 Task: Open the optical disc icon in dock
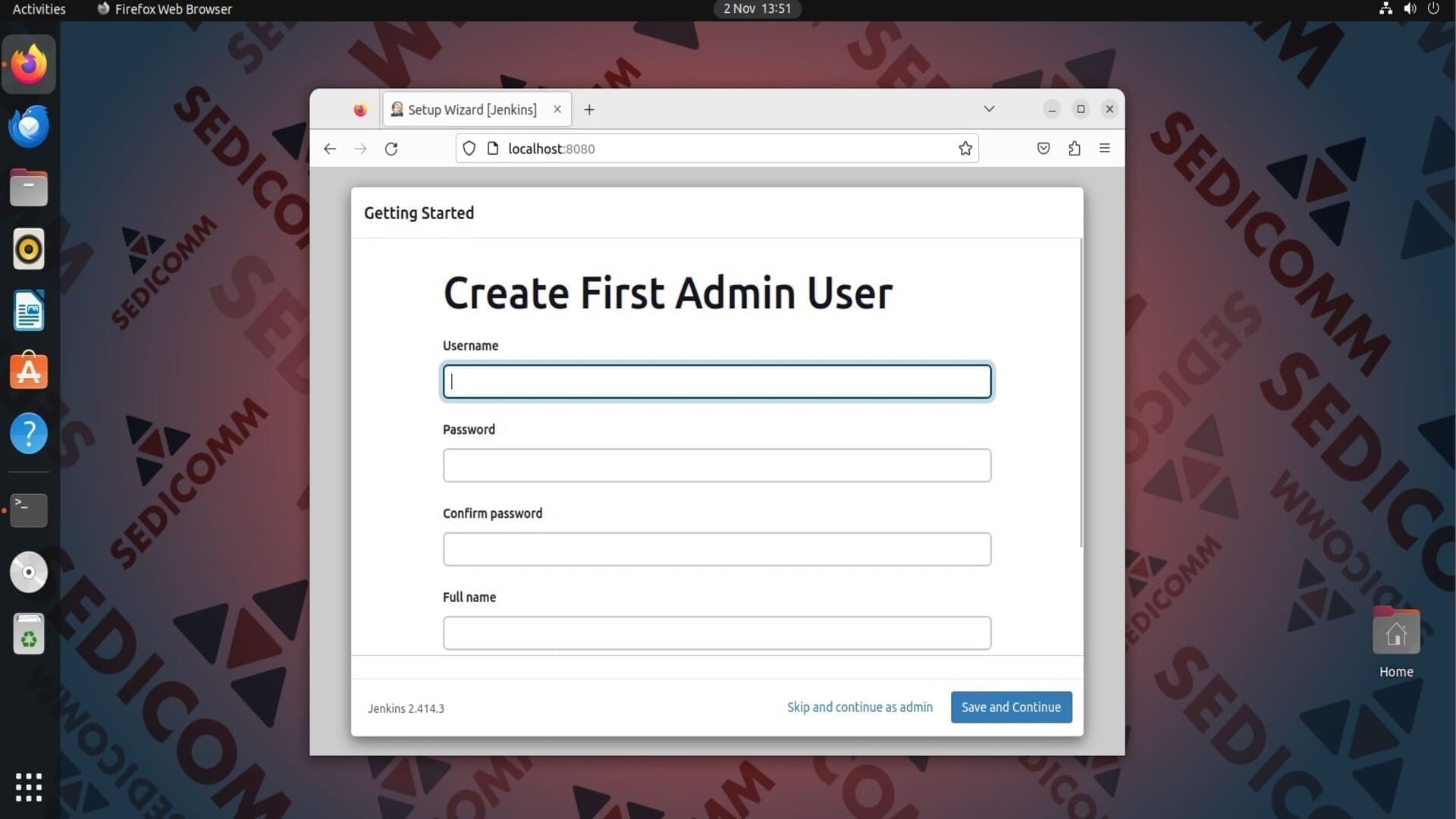(x=29, y=572)
